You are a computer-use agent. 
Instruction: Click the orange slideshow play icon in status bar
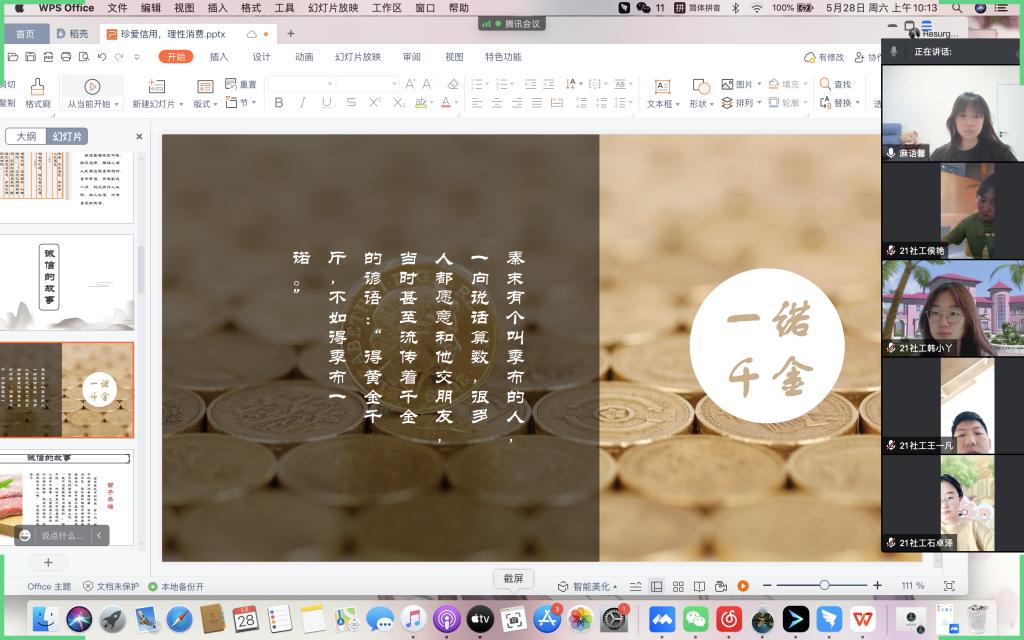point(743,586)
